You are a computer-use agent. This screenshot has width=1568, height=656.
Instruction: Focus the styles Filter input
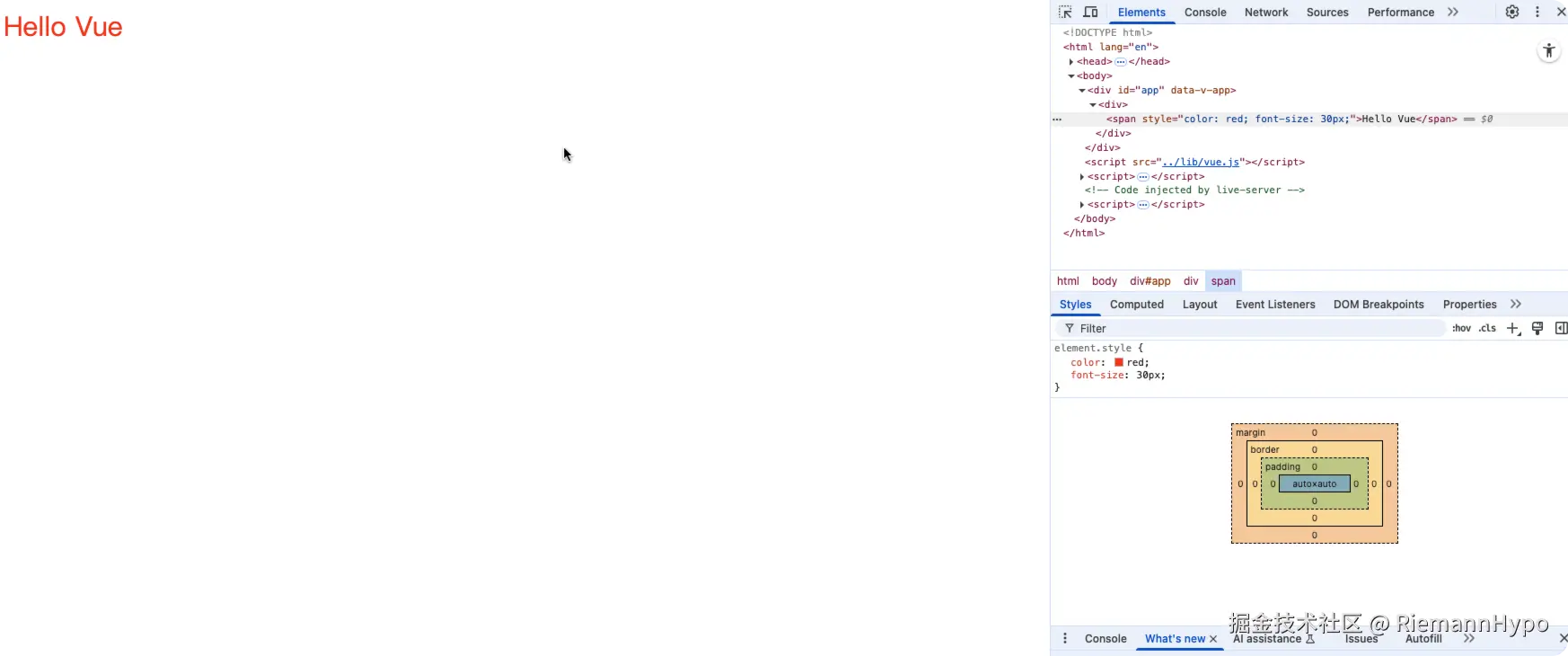tap(1253, 328)
